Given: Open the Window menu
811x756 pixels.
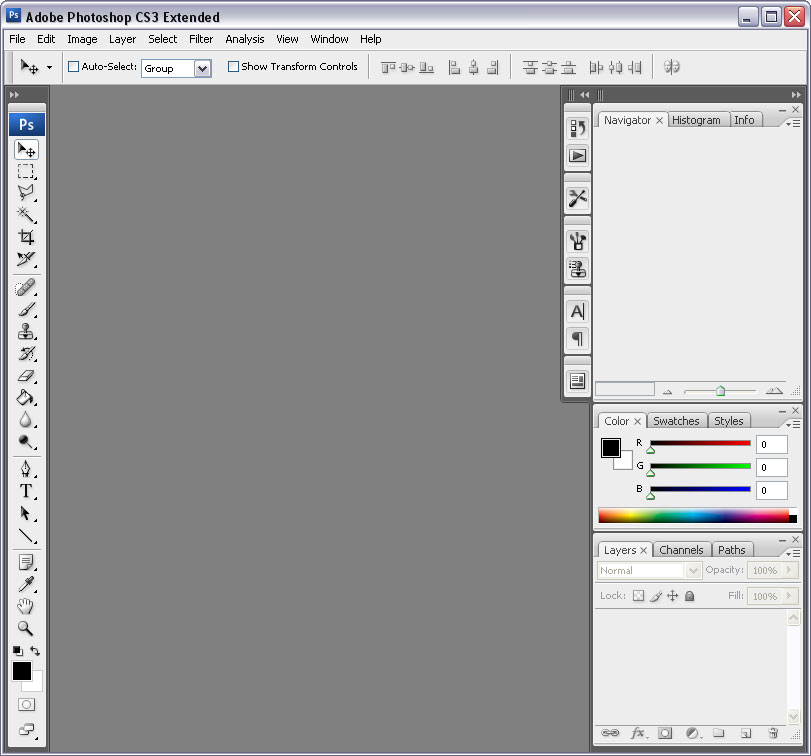Looking at the screenshot, I should [x=329, y=39].
